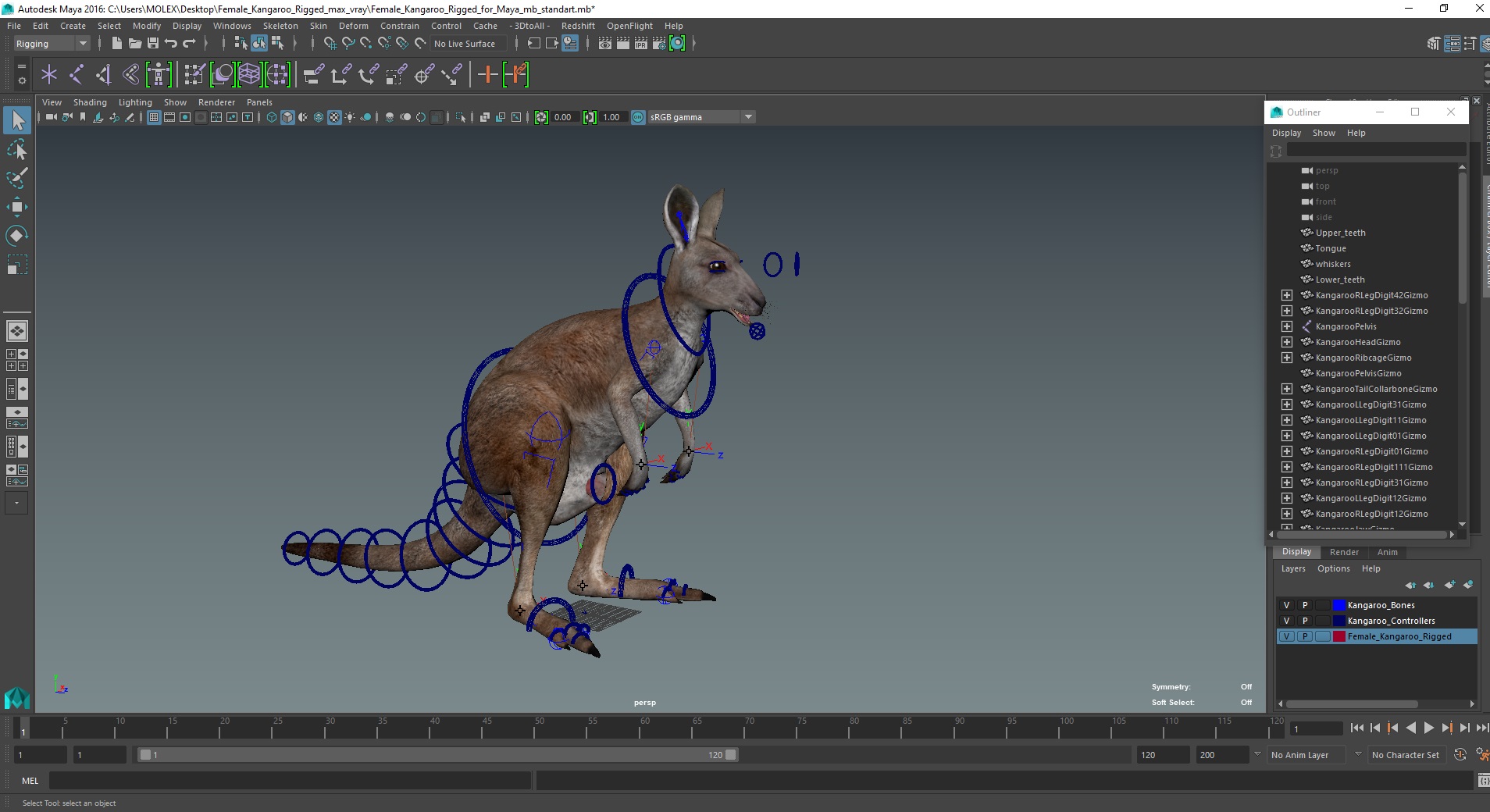Jump to the start of the playback range
The image size is (1490, 812).
pyautogui.click(x=1356, y=728)
